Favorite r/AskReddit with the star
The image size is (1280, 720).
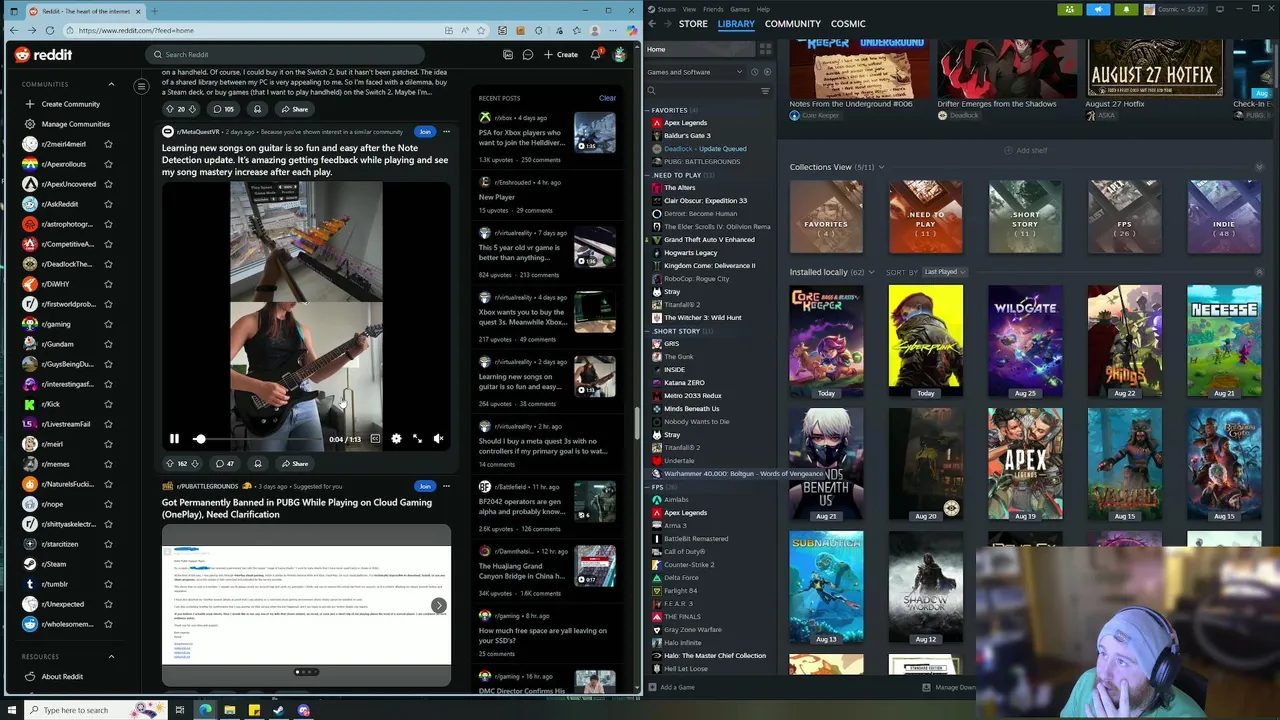(x=108, y=204)
